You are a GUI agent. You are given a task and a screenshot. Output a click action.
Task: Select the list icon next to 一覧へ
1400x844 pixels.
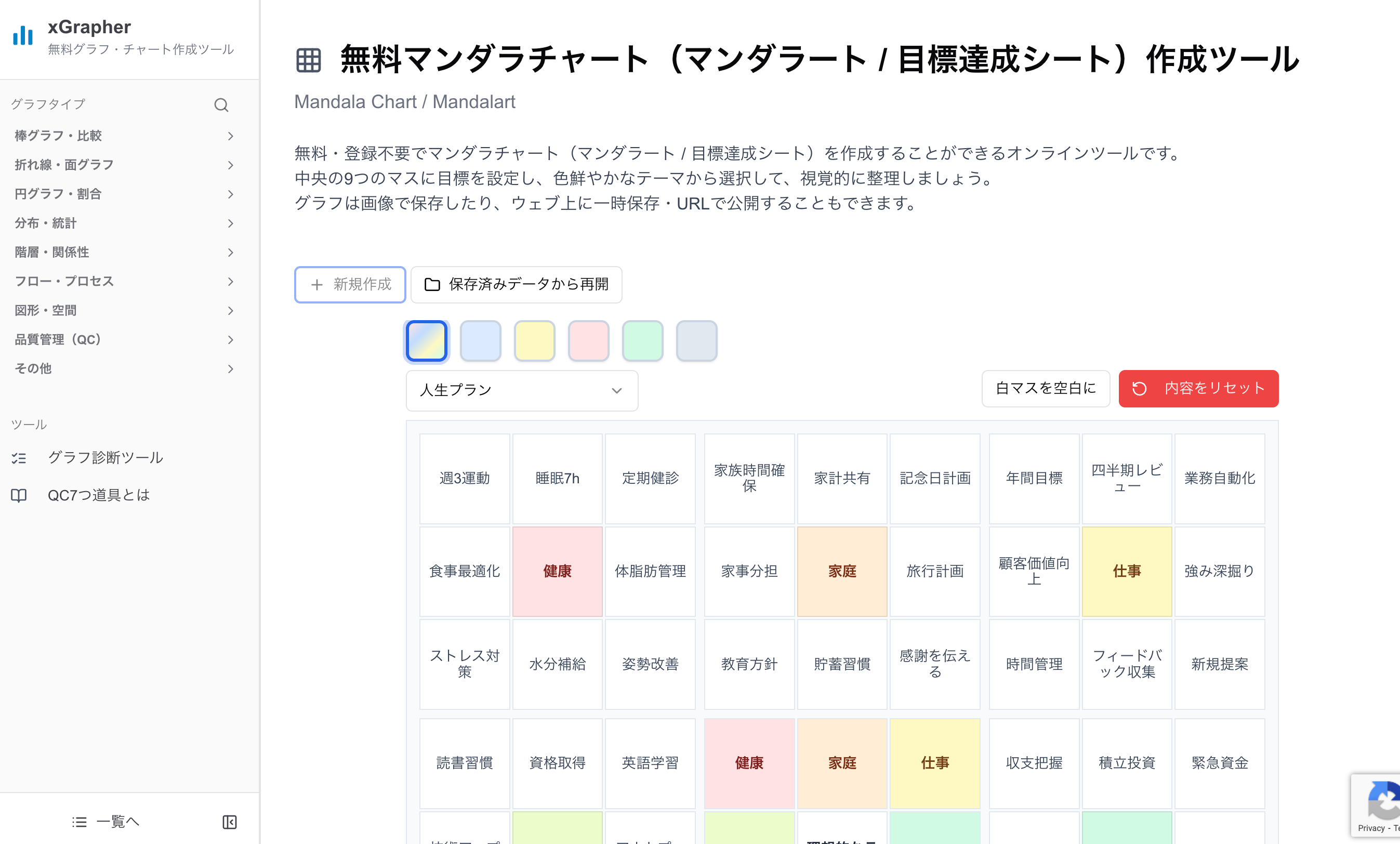pyautogui.click(x=78, y=822)
